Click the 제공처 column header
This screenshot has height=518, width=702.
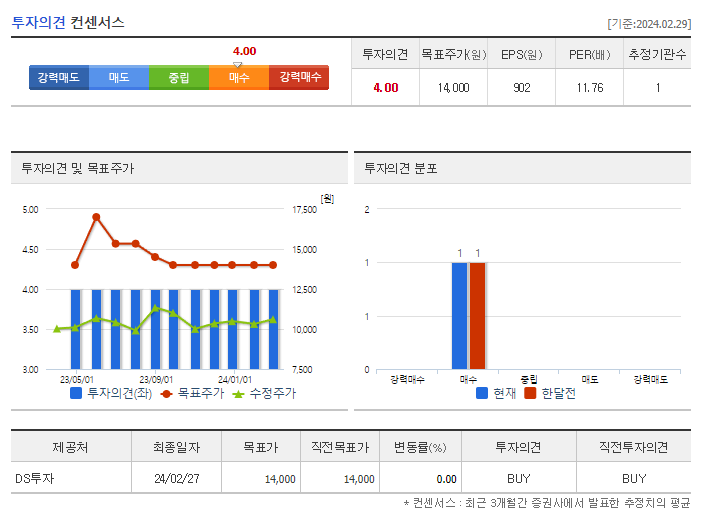70,447
